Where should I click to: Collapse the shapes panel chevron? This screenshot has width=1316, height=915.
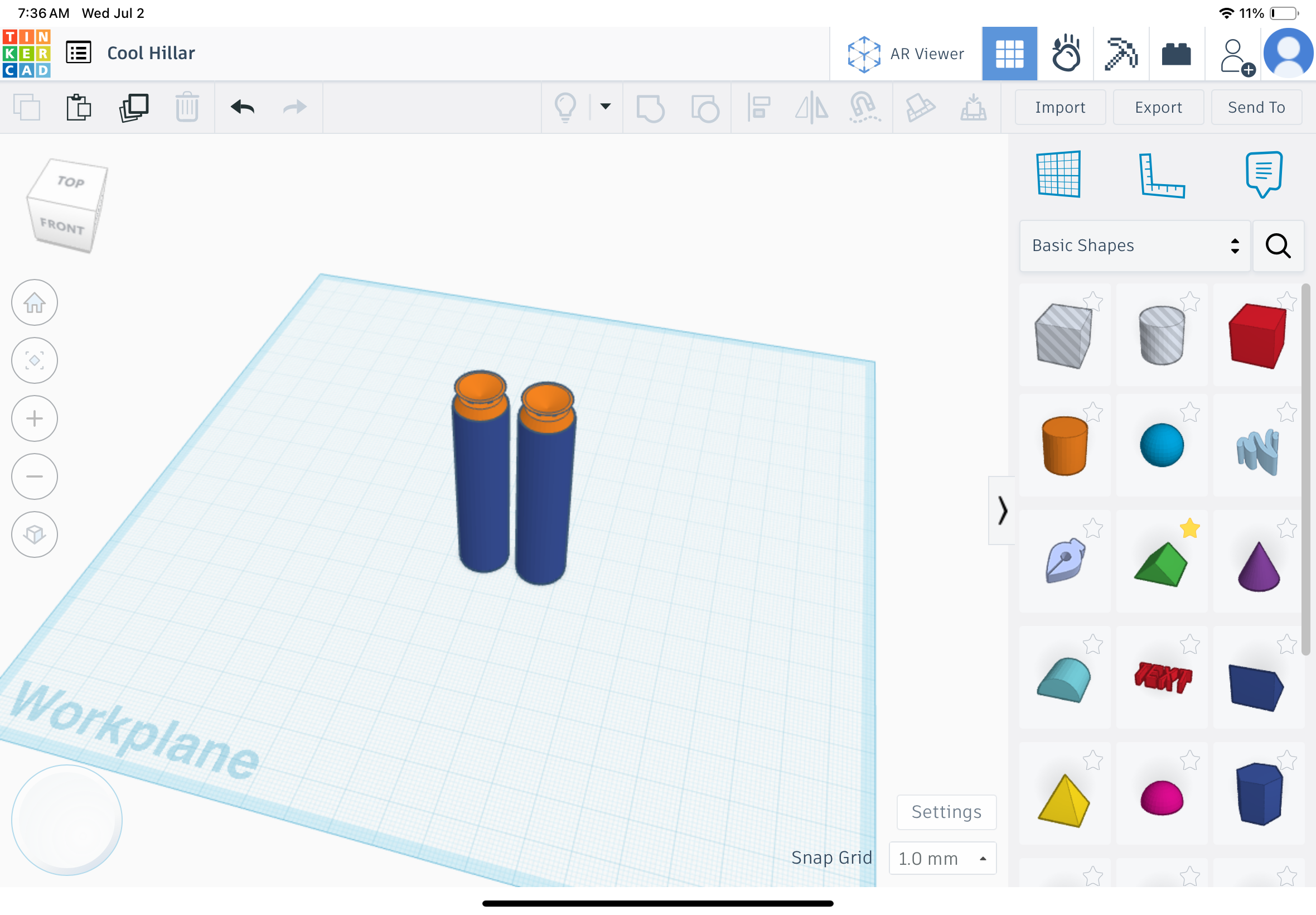pos(1001,511)
